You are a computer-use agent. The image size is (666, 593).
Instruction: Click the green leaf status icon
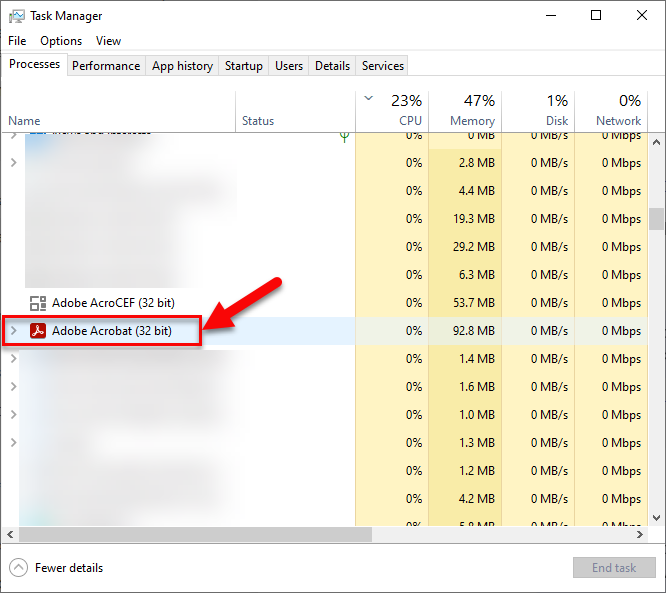(344, 136)
